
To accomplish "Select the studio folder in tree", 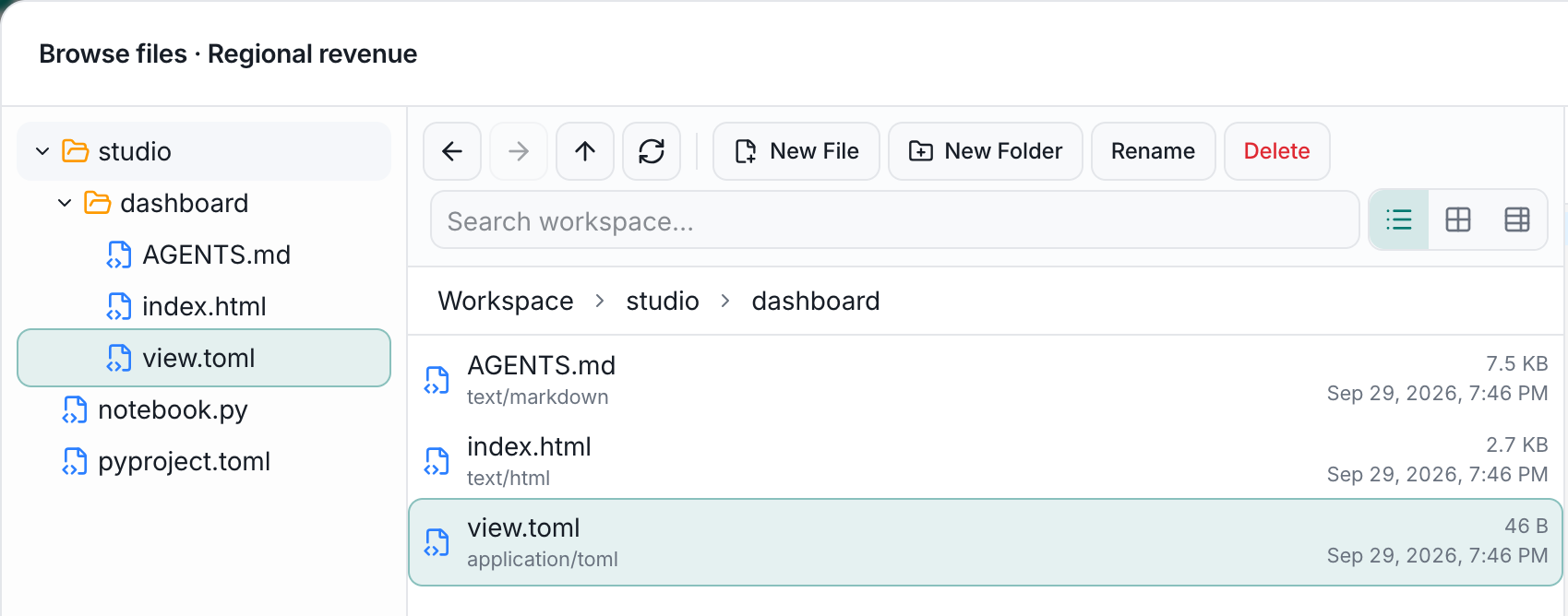I will point(204,151).
